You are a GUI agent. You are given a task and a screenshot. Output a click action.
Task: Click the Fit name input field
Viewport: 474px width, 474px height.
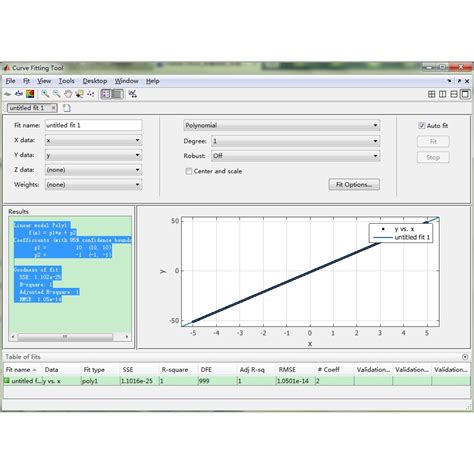[93, 125]
